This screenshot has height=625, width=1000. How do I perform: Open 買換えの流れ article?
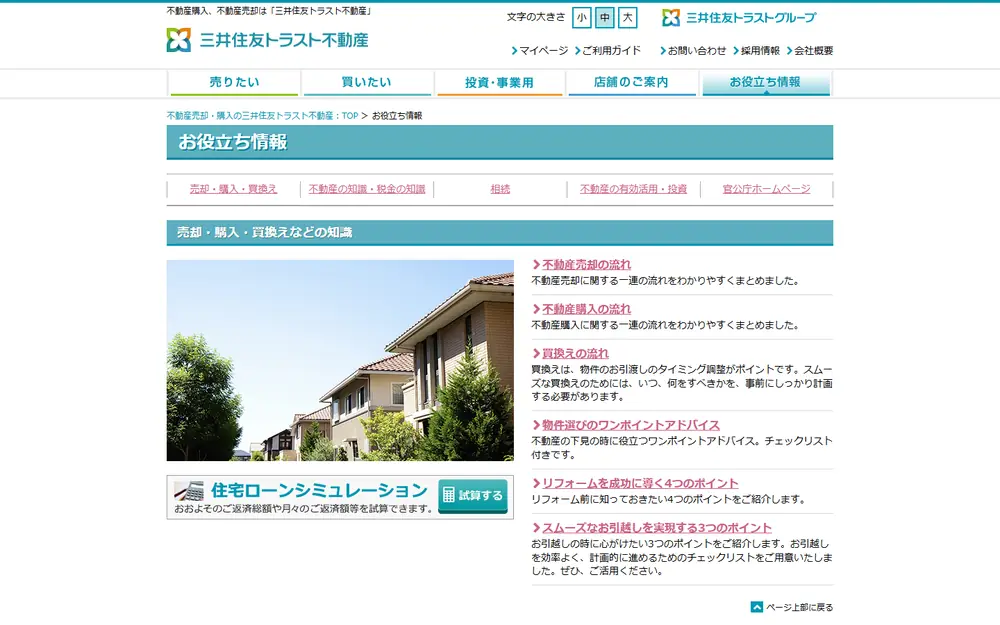[x=575, y=353]
